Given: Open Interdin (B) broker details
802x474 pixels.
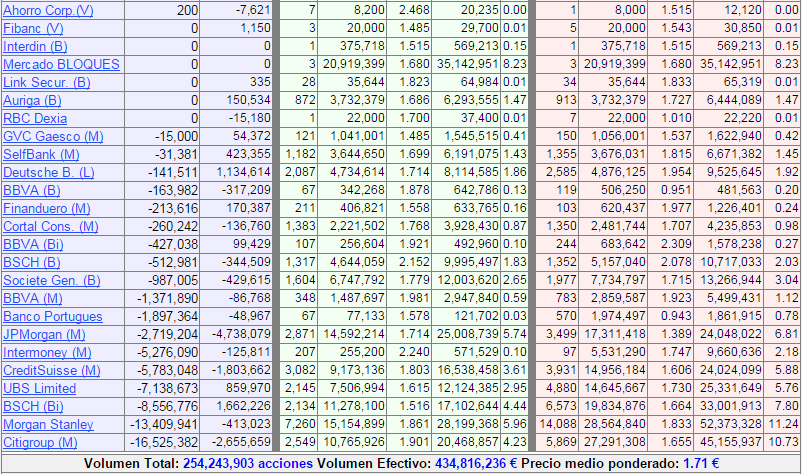Looking at the screenshot, I should tap(36, 46).
